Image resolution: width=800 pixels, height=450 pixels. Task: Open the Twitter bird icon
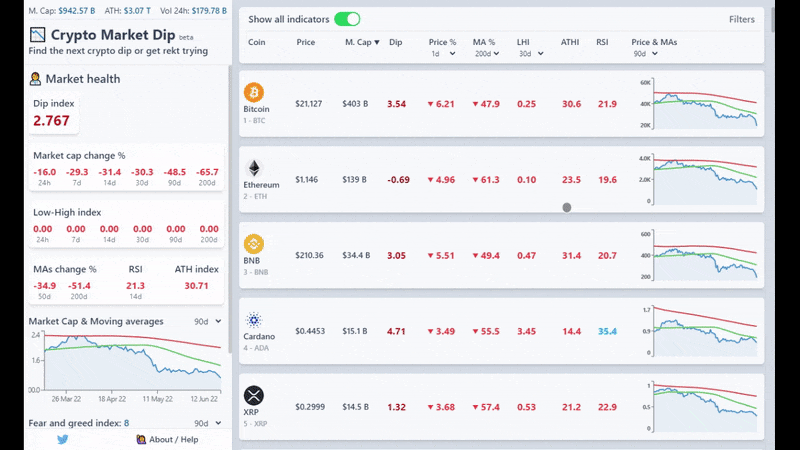63,439
